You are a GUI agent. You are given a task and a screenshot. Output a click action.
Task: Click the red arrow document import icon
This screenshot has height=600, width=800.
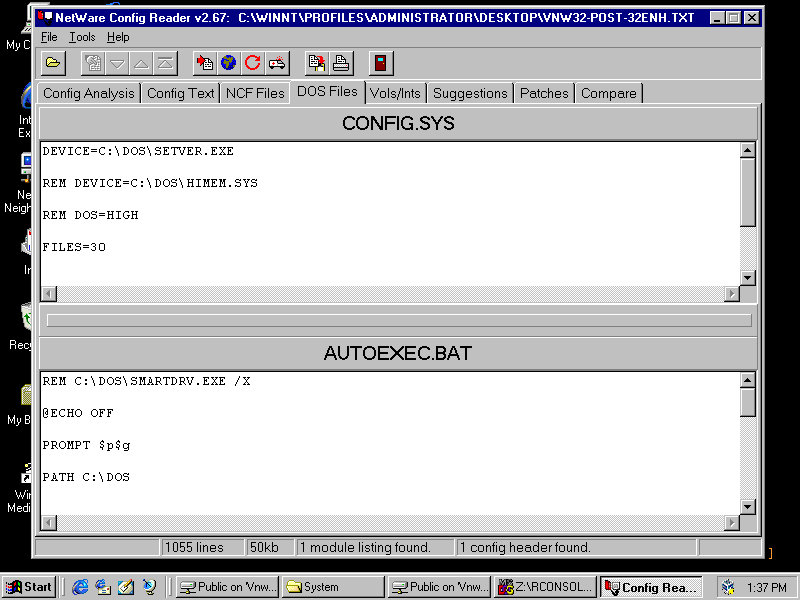pos(205,63)
